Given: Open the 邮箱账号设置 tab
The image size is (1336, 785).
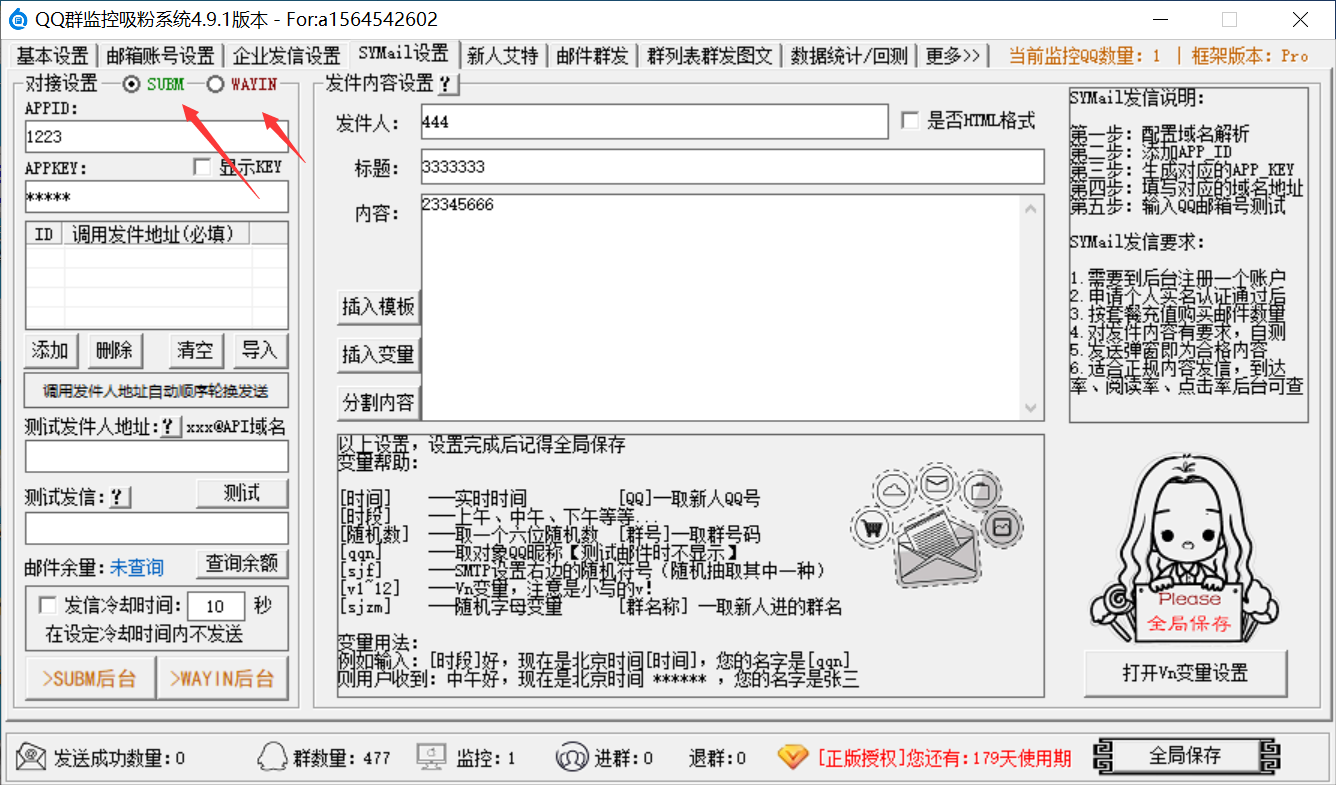Looking at the screenshot, I should [160, 56].
